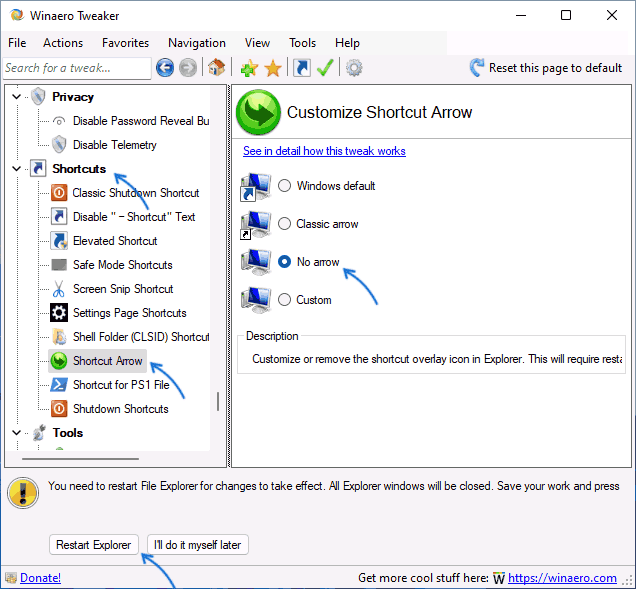Select Settings Page Shortcuts tree item
Image resolution: width=636 pixels, height=589 pixels.
(129, 313)
